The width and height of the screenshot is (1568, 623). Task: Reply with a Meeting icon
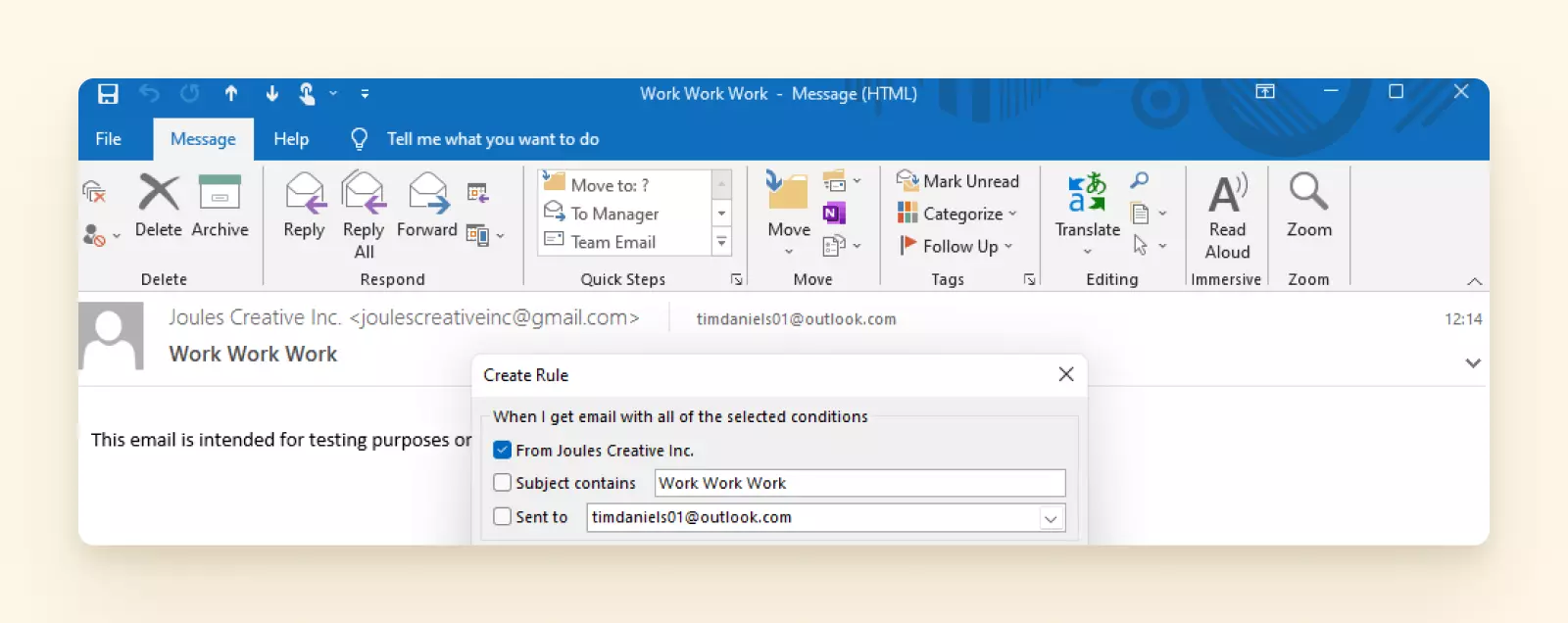pyautogui.click(x=478, y=192)
